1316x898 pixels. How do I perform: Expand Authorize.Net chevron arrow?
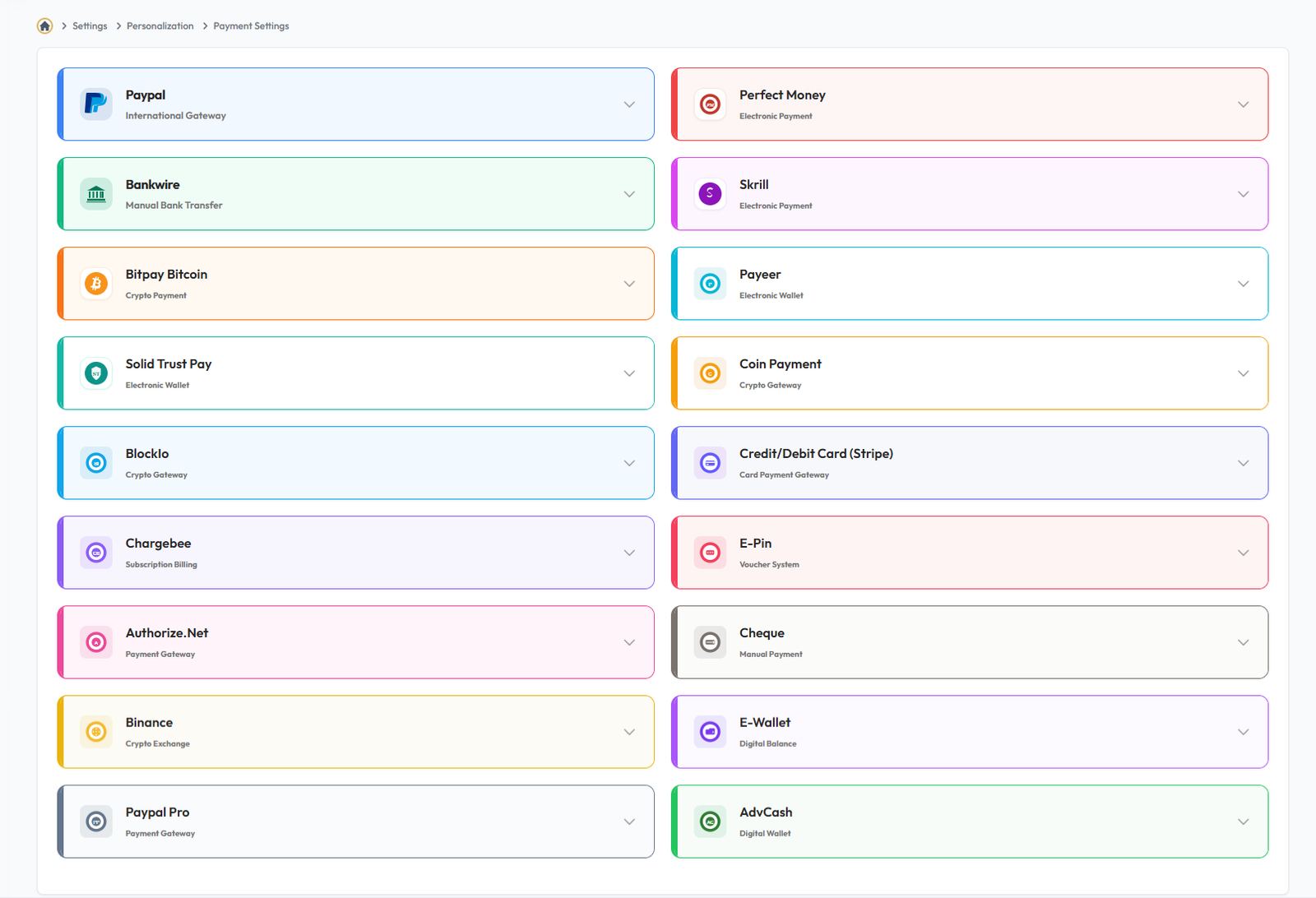tap(629, 642)
